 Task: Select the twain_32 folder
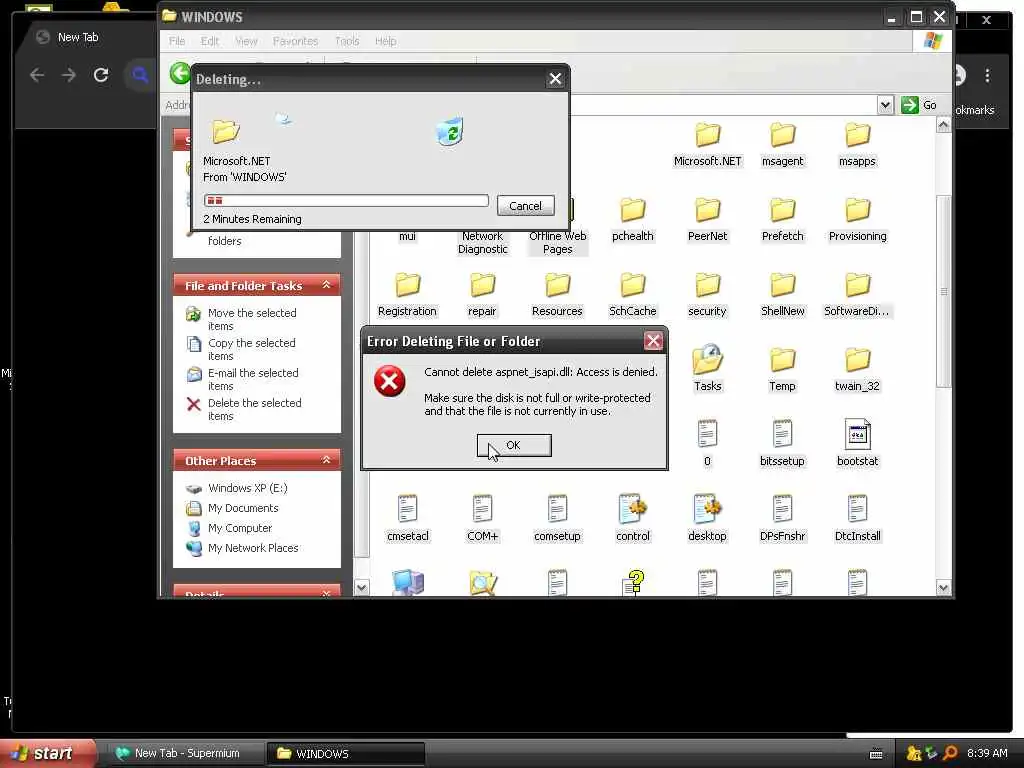(857, 370)
